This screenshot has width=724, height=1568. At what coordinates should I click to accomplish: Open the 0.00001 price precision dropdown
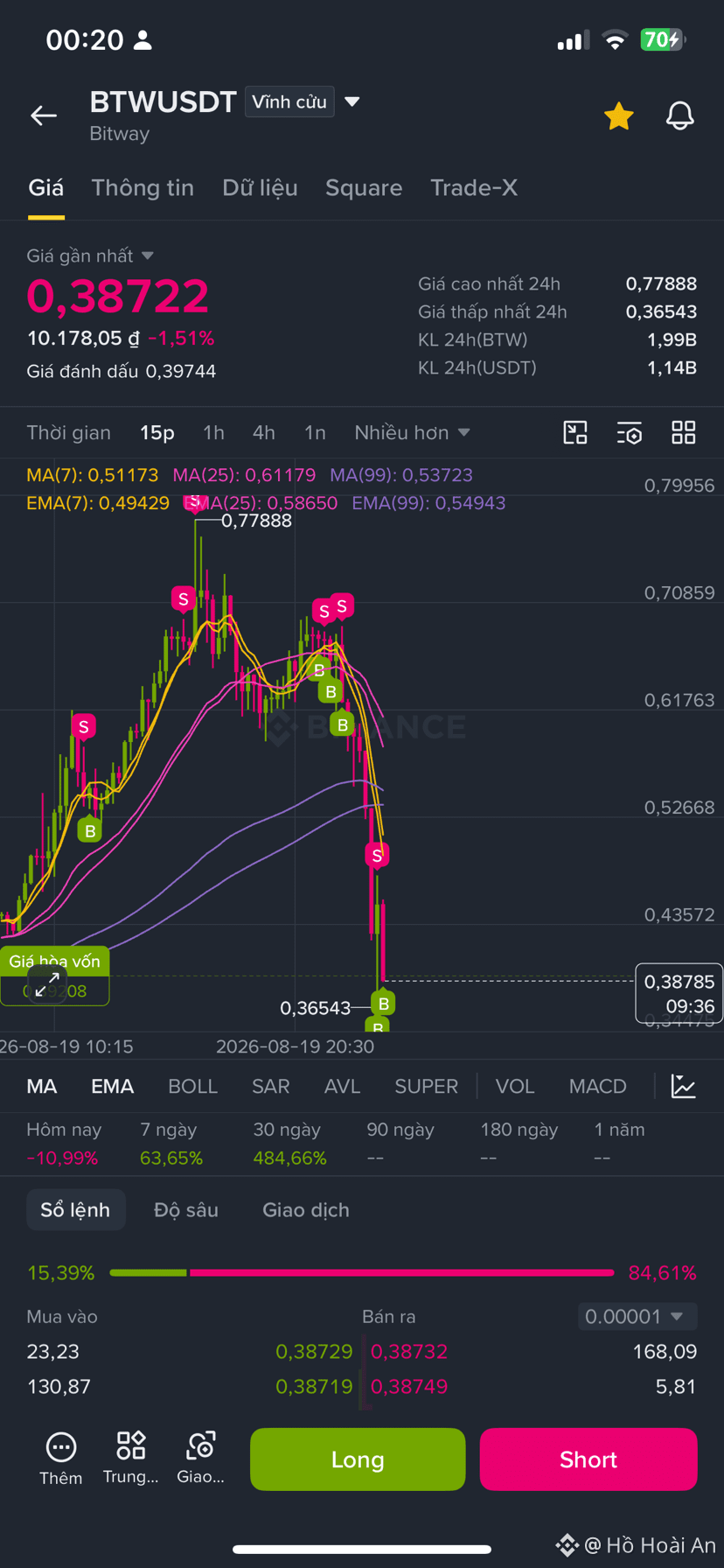tap(637, 1316)
